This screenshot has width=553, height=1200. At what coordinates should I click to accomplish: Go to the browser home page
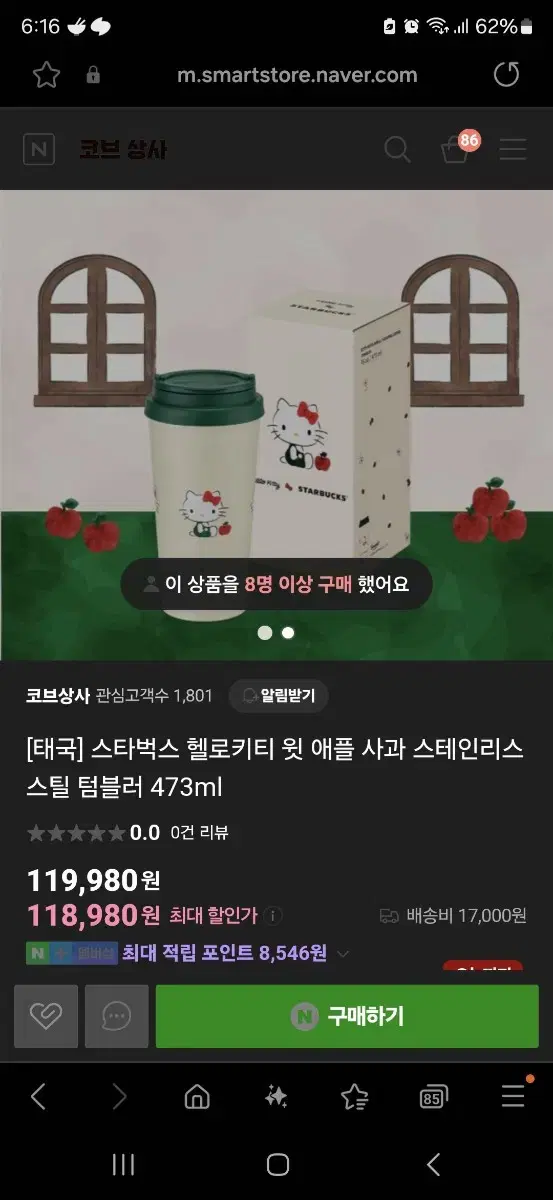[197, 1097]
